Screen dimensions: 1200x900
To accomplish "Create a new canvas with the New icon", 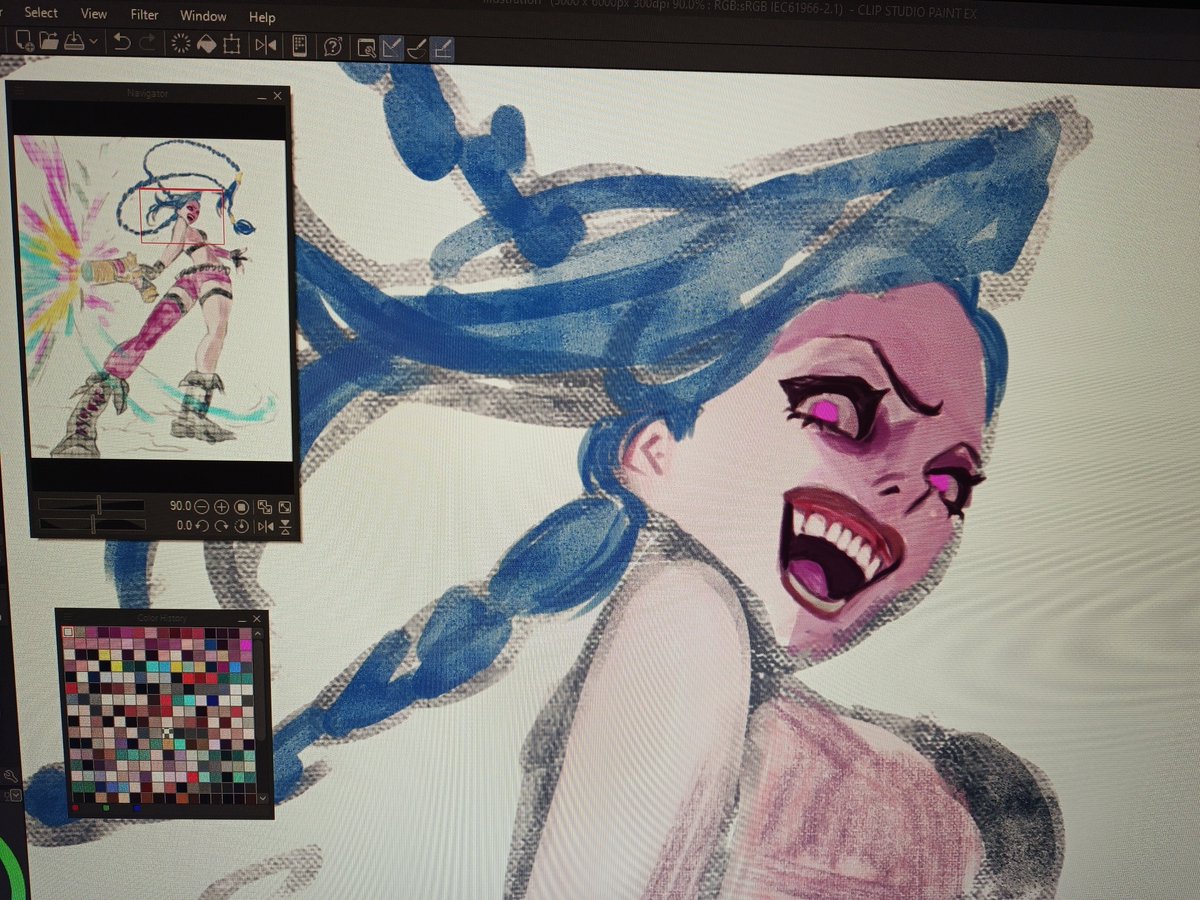I will (x=25, y=42).
